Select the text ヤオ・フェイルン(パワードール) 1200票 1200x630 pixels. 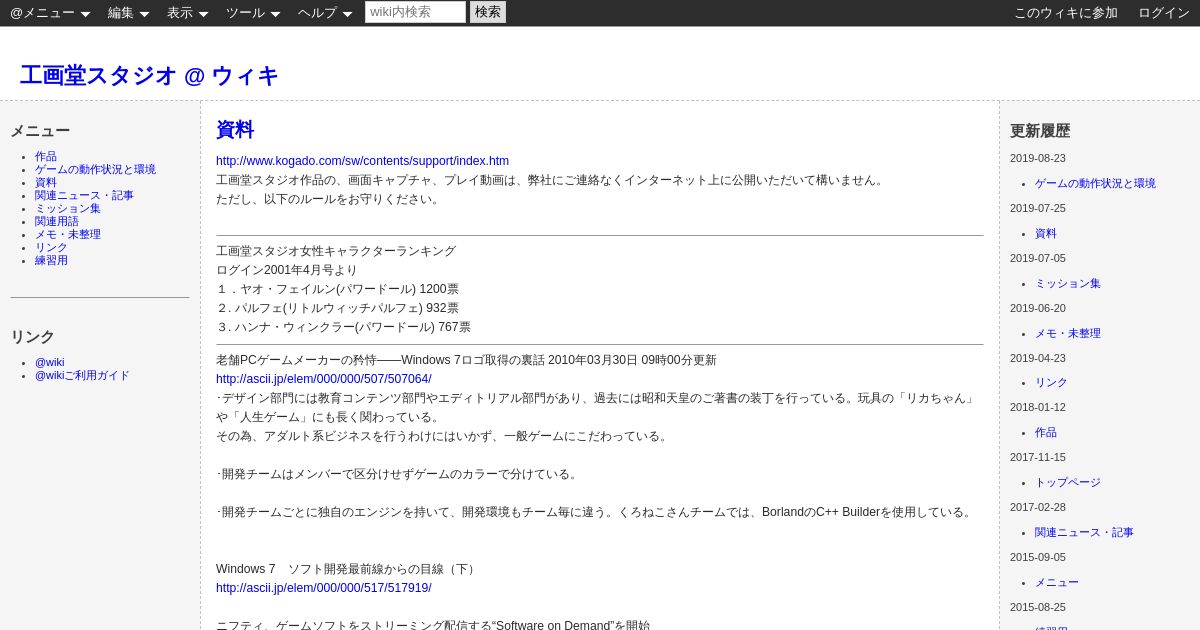coord(349,289)
